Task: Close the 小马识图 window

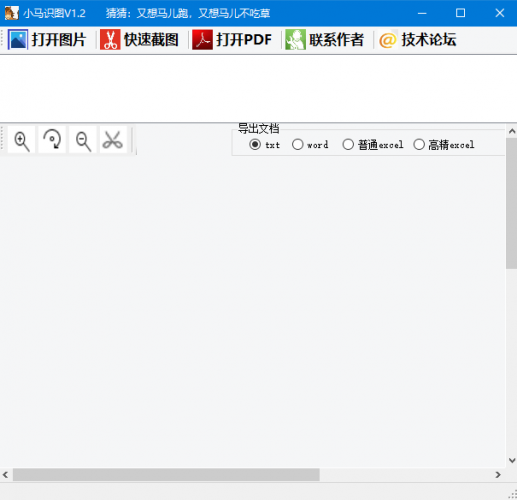Action: [x=499, y=13]
